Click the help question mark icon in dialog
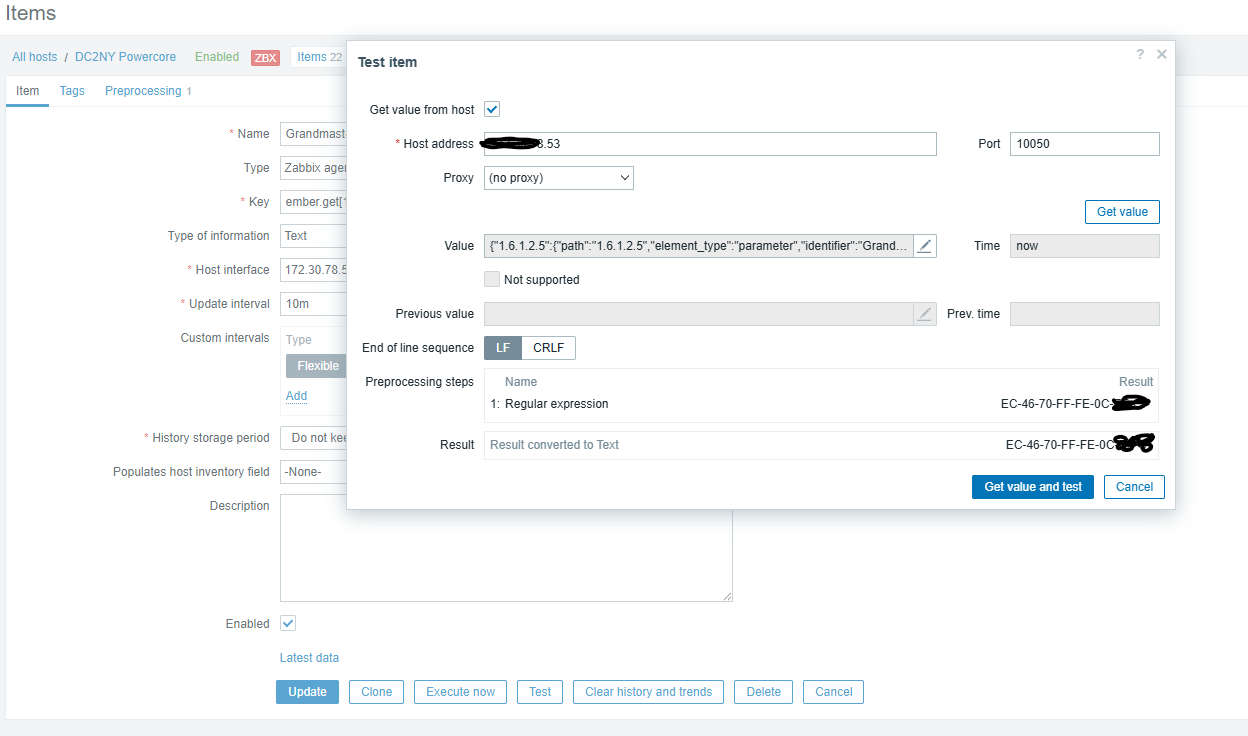 pyautogui.click(x=1140, y=55)
